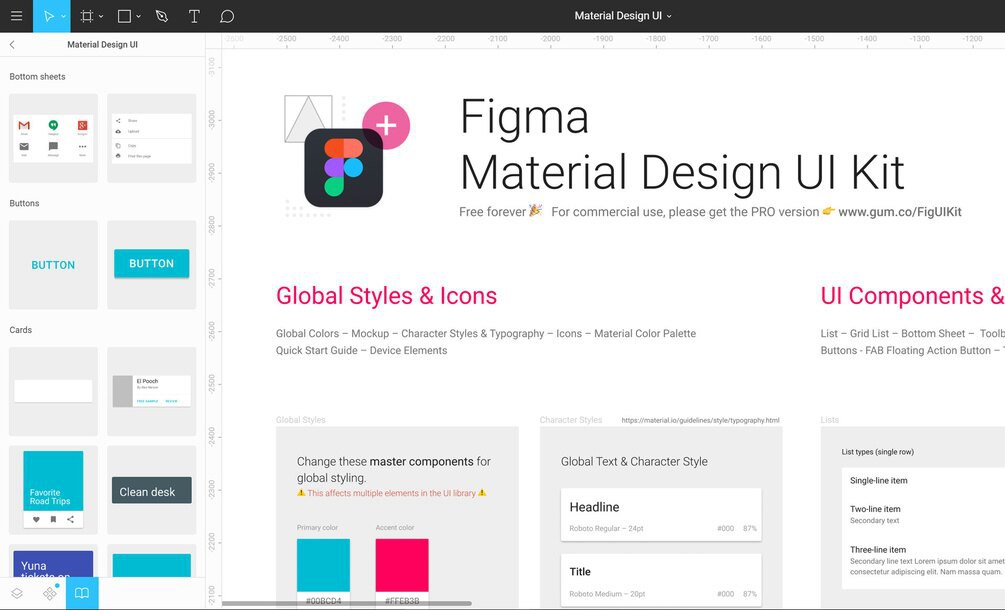Viewport: 1005px width, 610px height.
Task: Expand the Move tool options chevron
Action: 63,17
